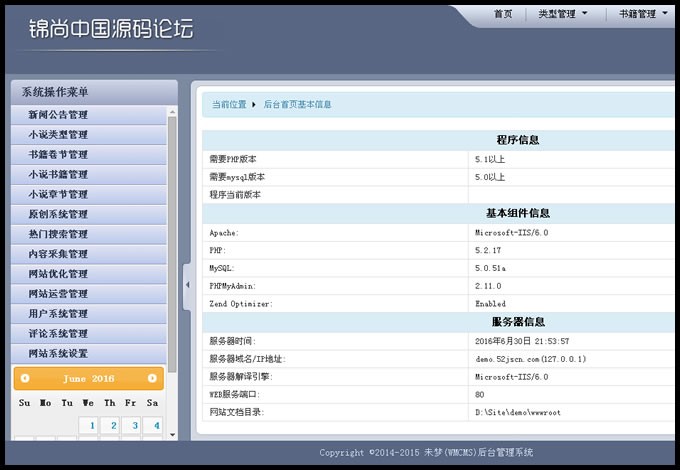Click the breadcrumb arrow after 当前位置

point(254,104)
